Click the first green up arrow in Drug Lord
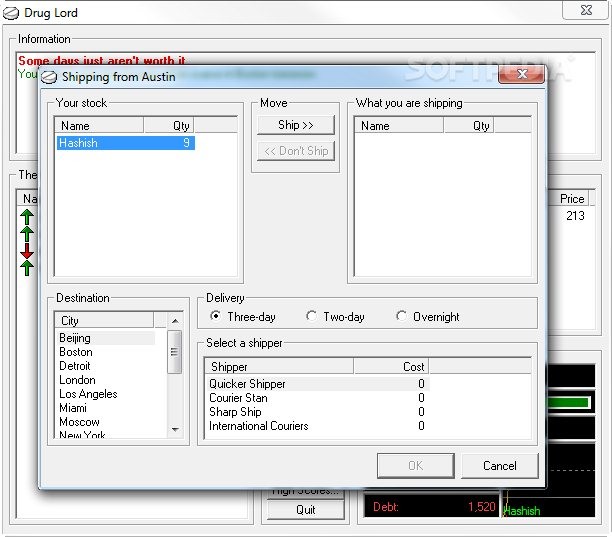Screen dimensions: 612x537 pos(27,217)
